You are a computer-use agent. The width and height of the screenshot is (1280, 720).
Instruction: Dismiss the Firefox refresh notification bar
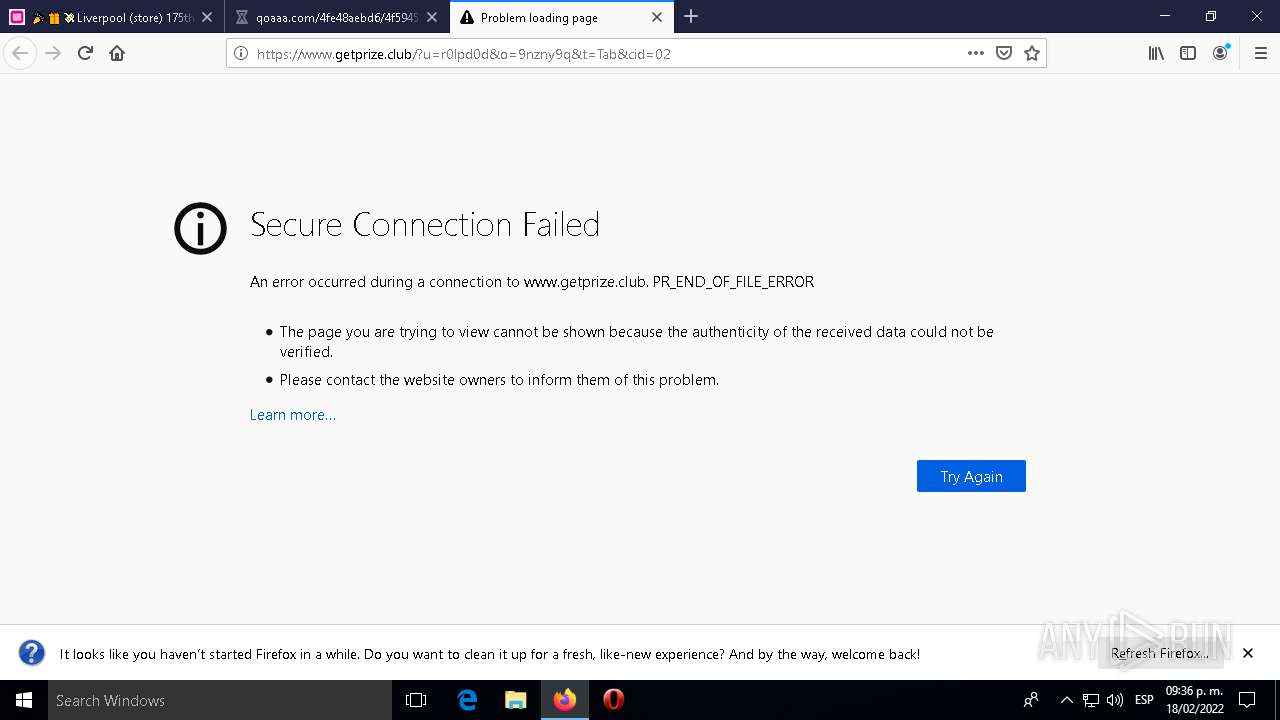coord(1248,653)
